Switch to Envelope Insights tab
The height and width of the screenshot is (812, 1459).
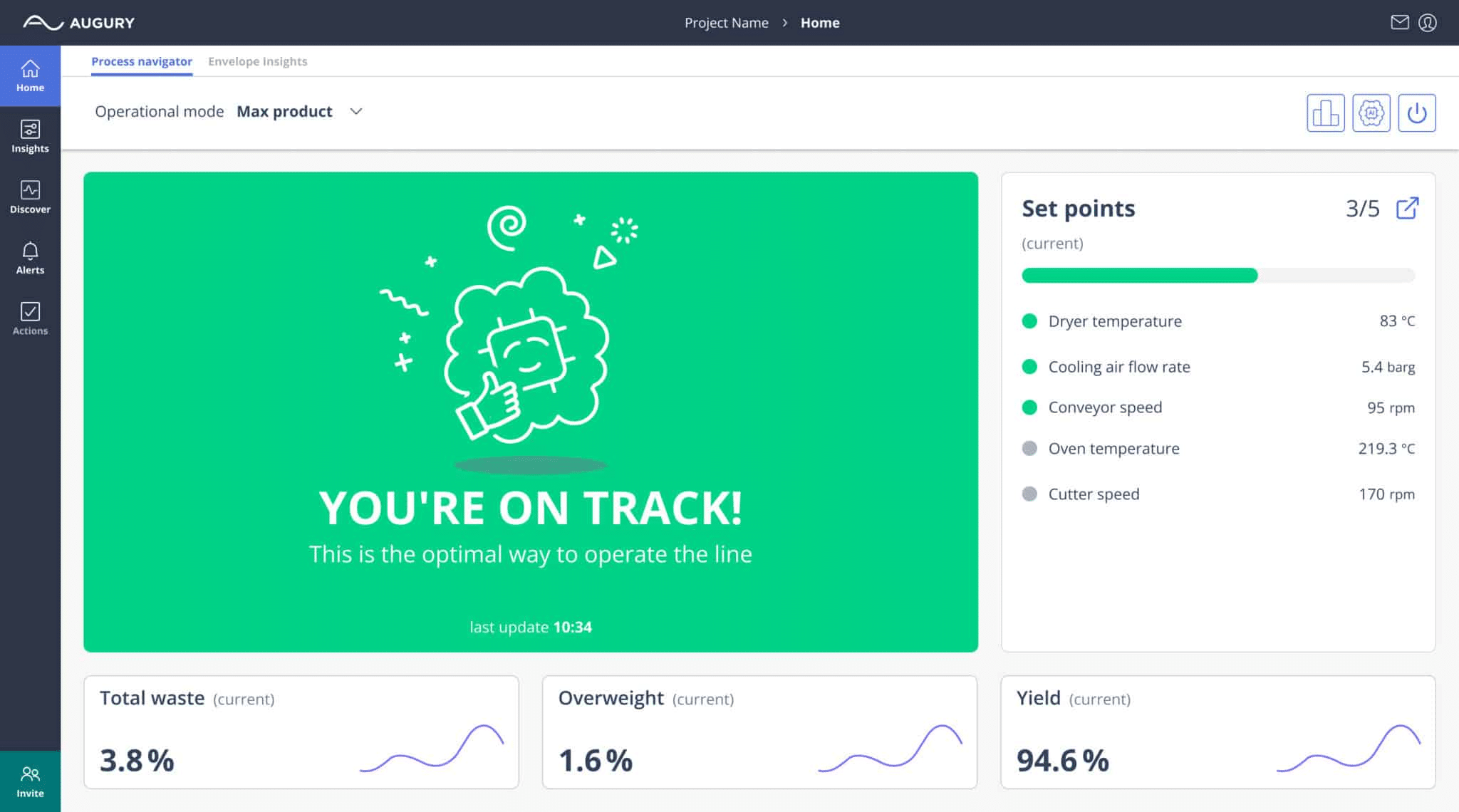(x=258, y=61)
